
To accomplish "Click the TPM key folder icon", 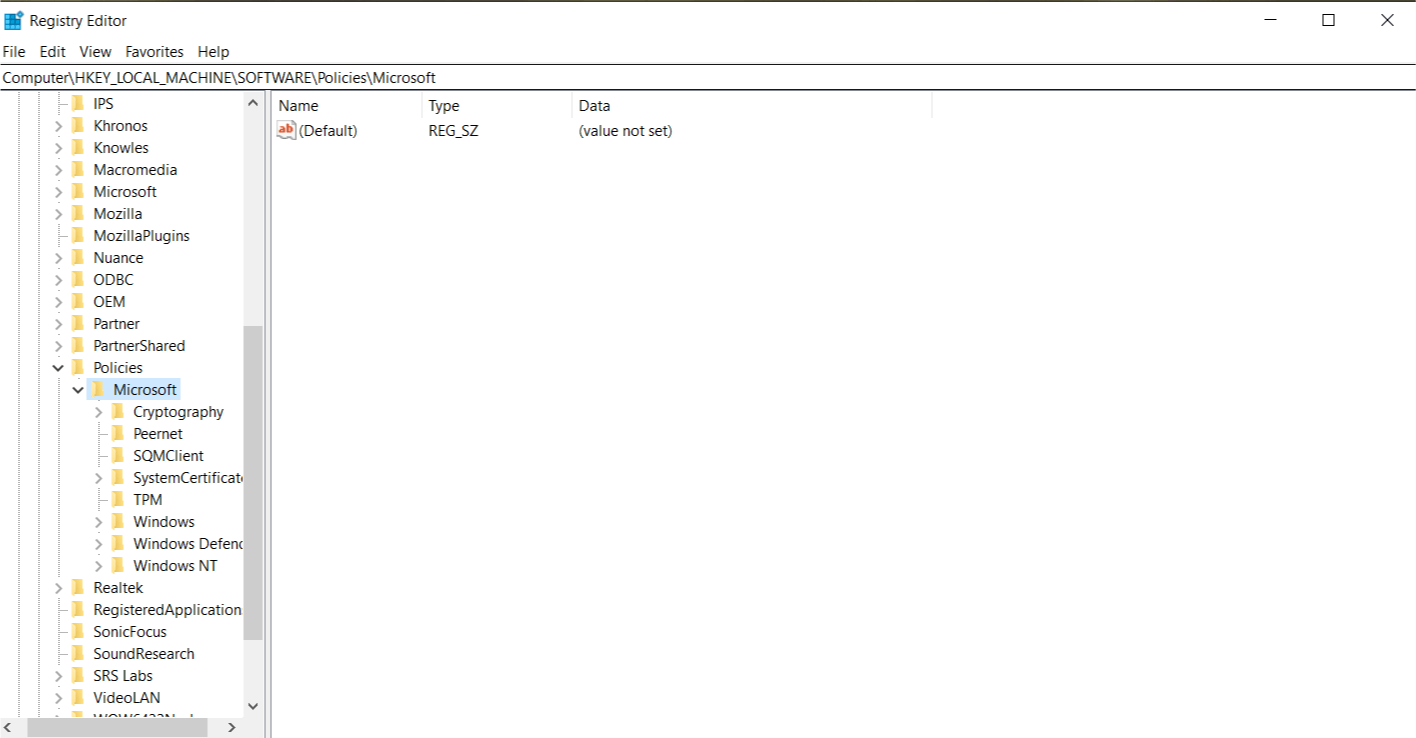I will coord(117,500).
